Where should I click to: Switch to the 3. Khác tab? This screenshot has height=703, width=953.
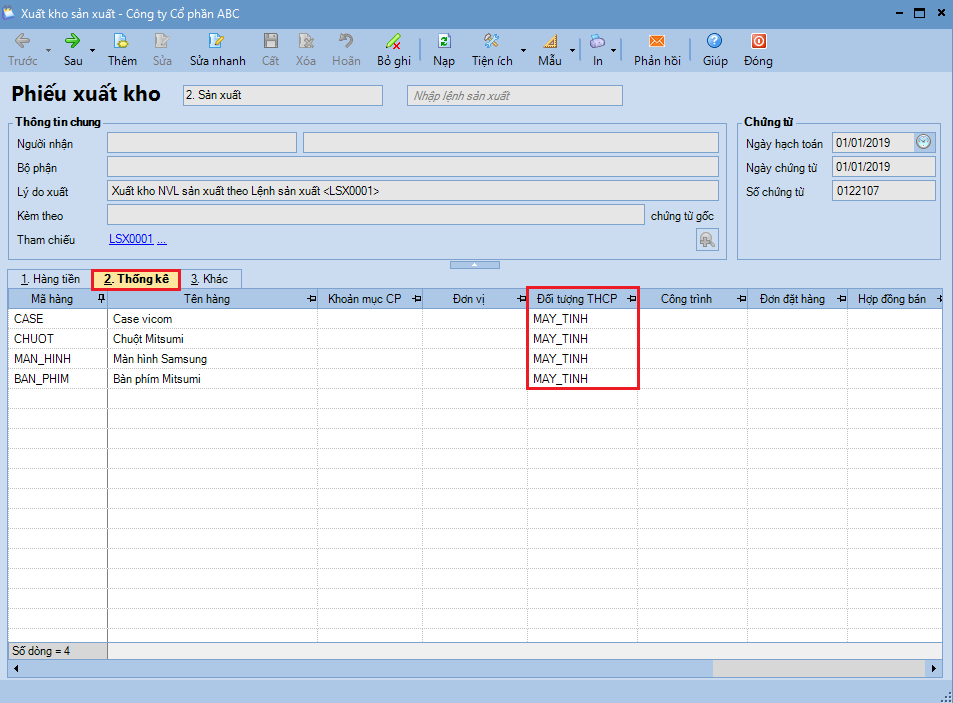209,279
